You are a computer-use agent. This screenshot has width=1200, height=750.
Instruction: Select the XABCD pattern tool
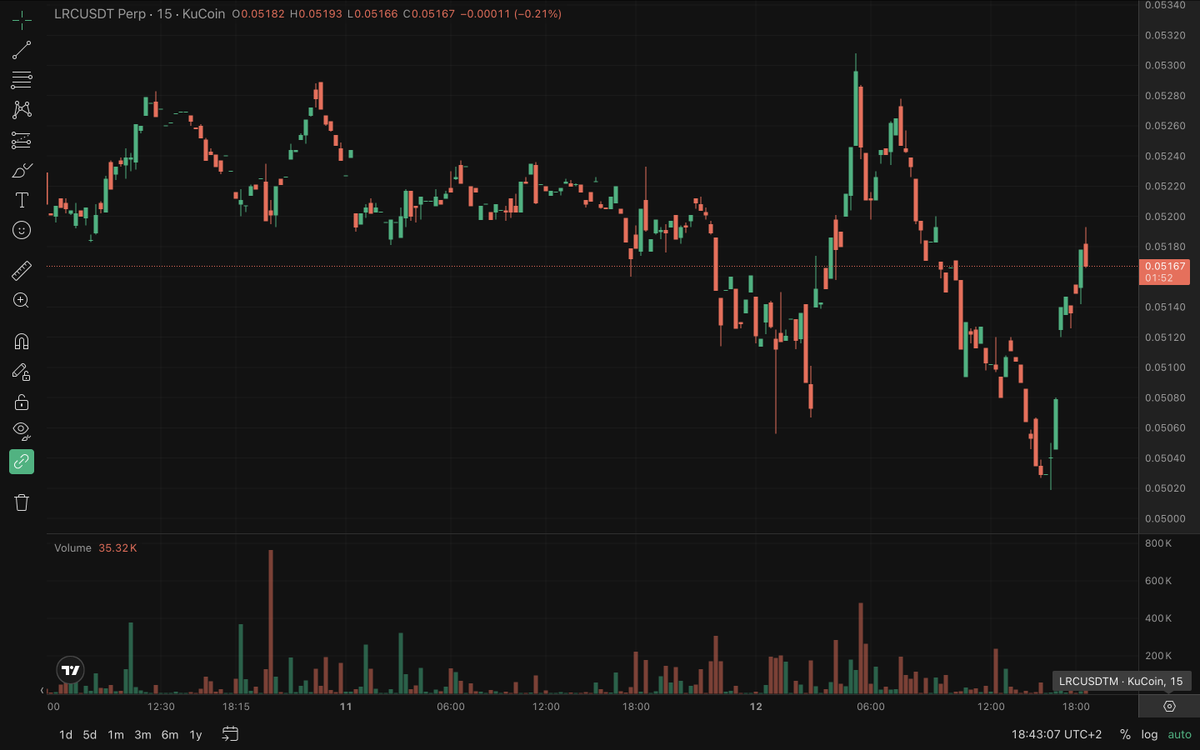(21, 110)
